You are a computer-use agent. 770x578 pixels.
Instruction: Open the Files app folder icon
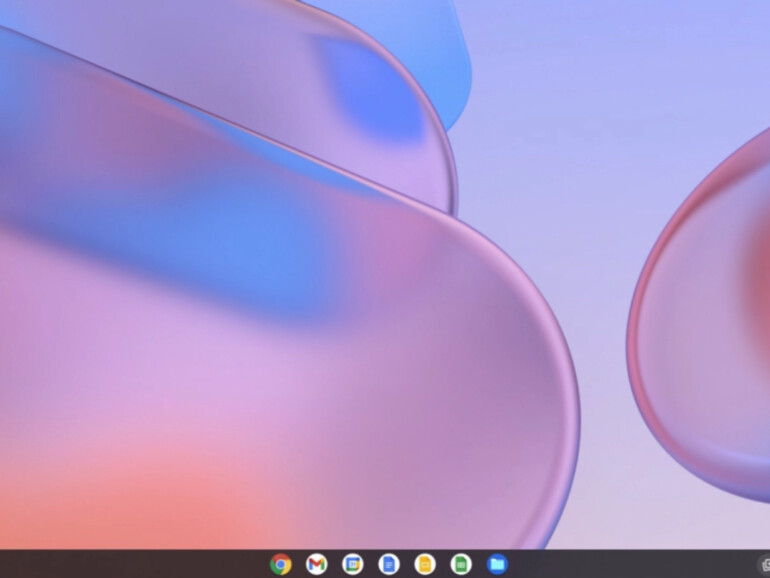pyautogui.click(x=497, y=564)
